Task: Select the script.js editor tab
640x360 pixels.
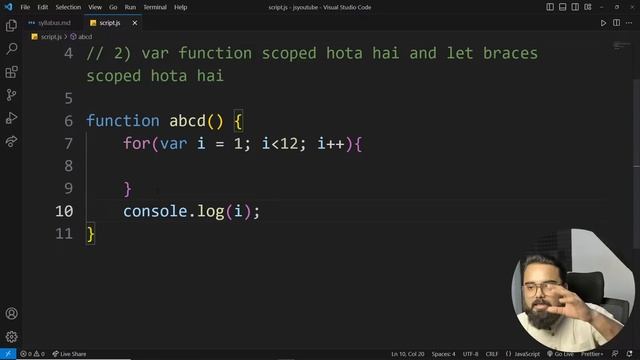Action: (x=110, y=23)
